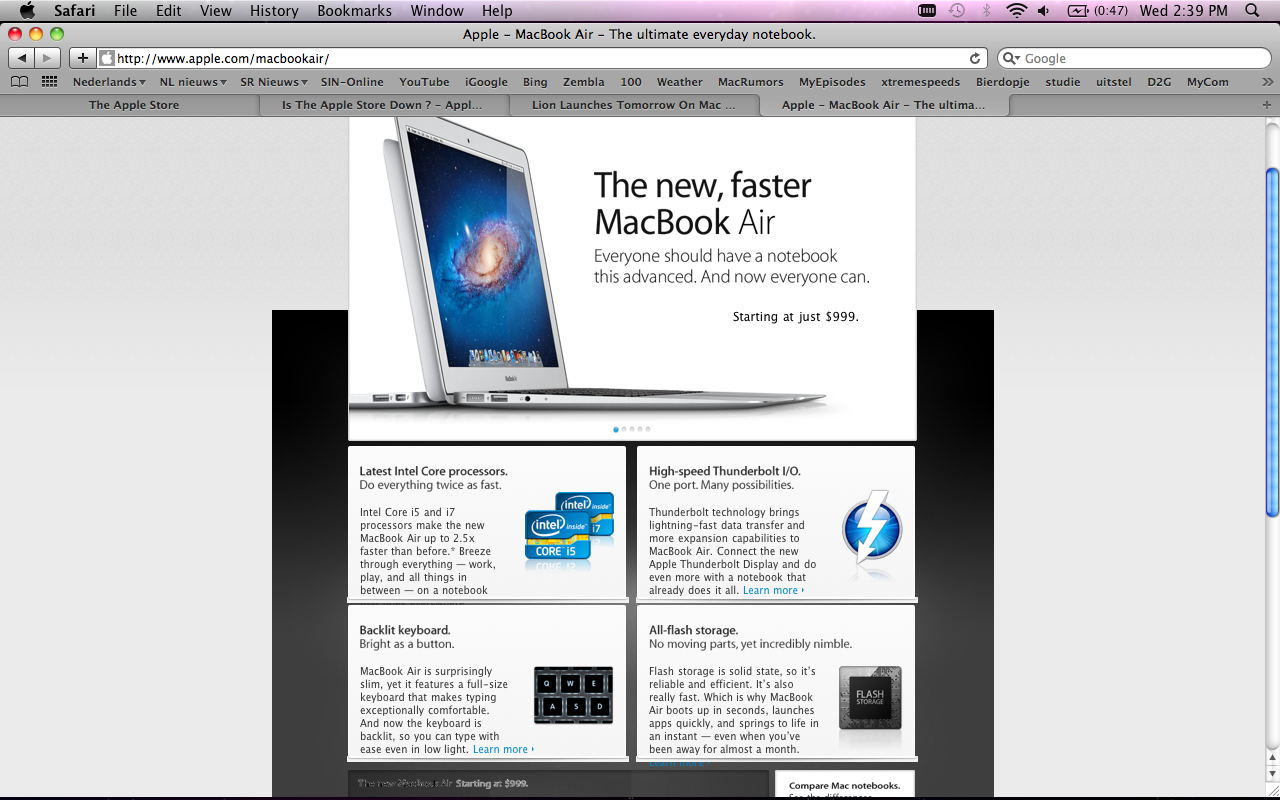1280x800 pixels.
Task: Open the Time Machine status menu
Action: tap(957, 10)
